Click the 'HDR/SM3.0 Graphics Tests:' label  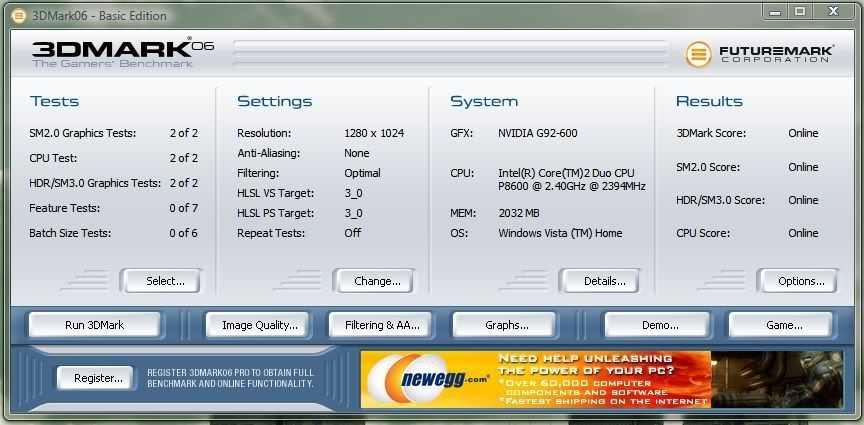pyautogui.click(x=95, y=183)
